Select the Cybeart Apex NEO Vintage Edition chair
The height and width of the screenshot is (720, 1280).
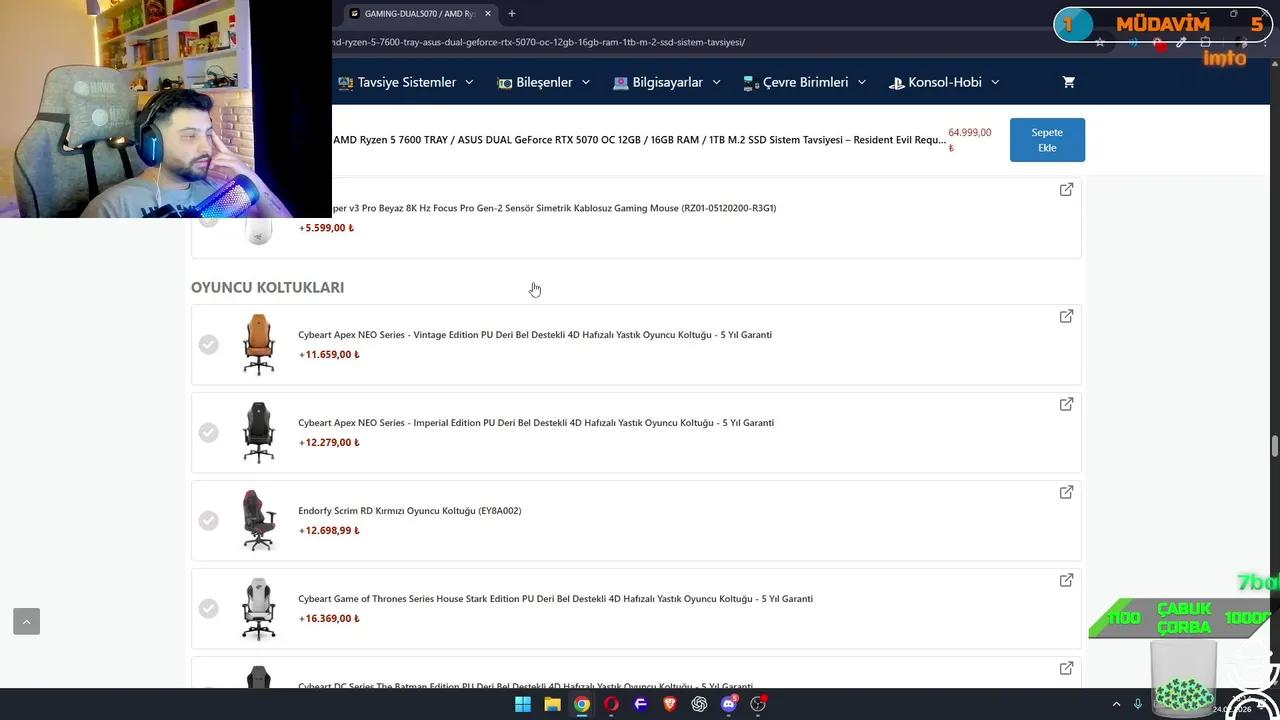[208, 344]
